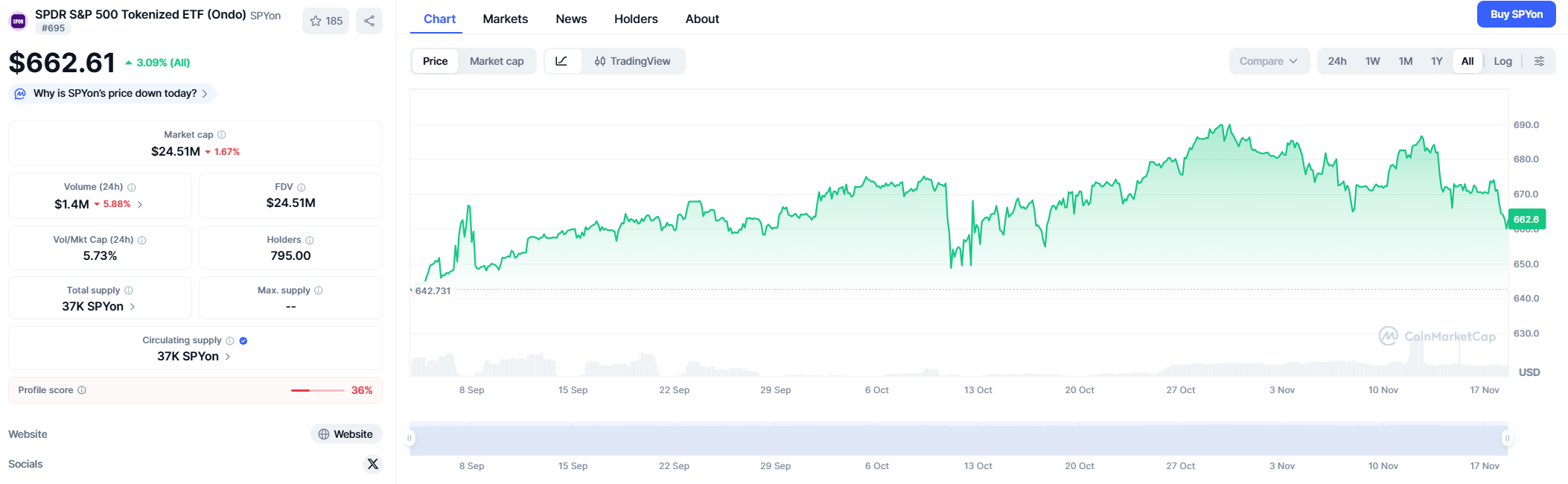Show Circulating supply info icon
Screen dimensions: 1568x484
[x=230, y=341]
